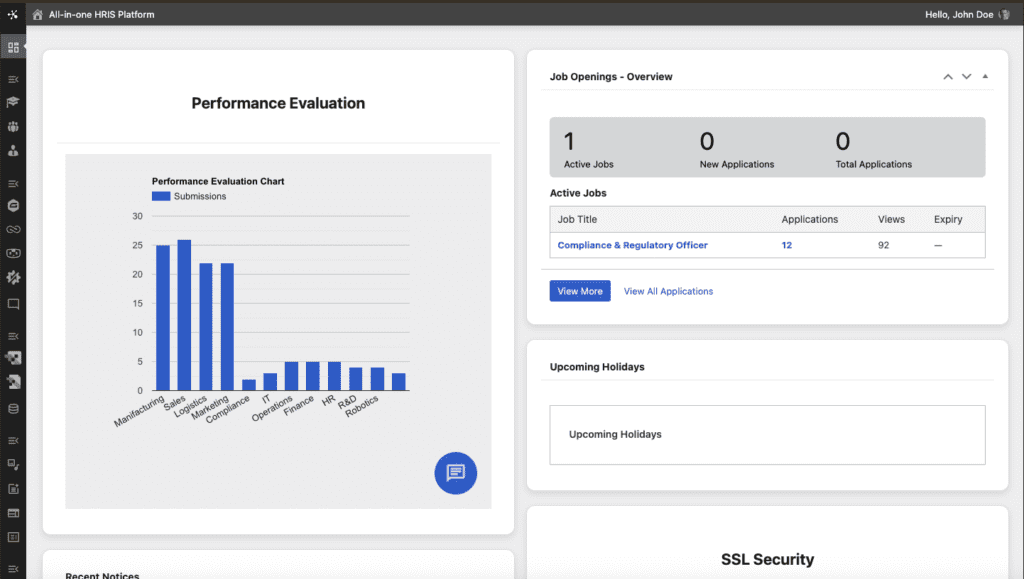Open the View All Applications link
Image resolution: width=1024 pixels, height=579 pixels.
(668, 291)
